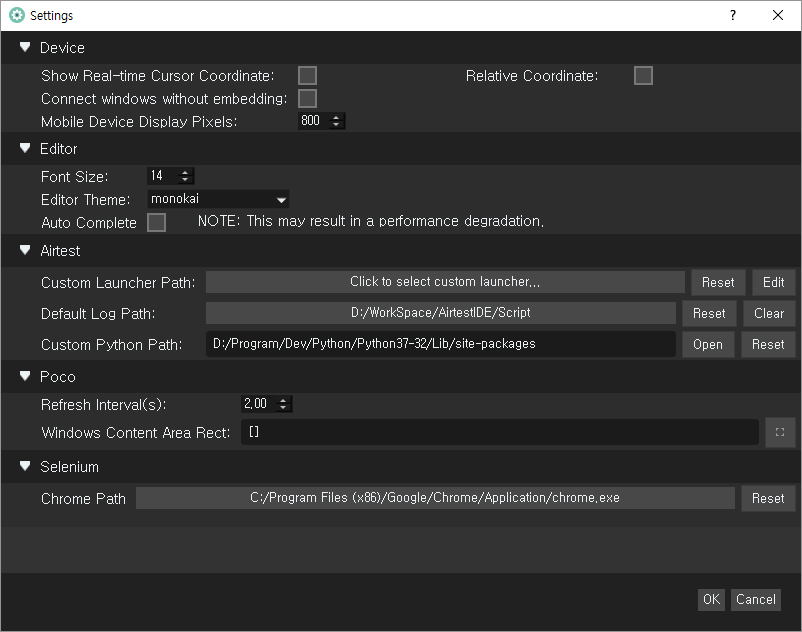This screenshot has height=632, width=802.
Task: Click the Settings gear icon in title bar
Action: [x=16, y=15]
